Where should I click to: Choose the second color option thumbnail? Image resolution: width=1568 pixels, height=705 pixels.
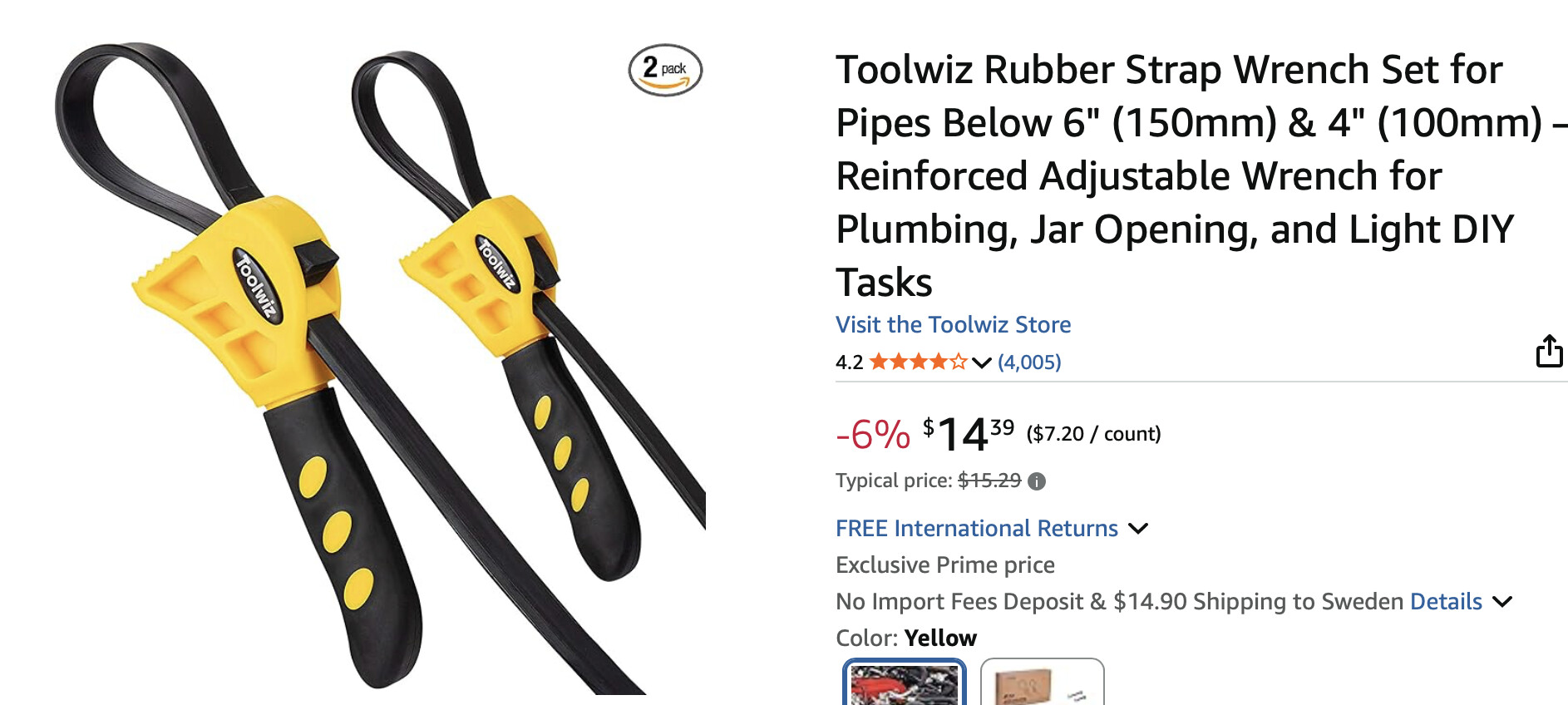click(x=1043, y=683)
